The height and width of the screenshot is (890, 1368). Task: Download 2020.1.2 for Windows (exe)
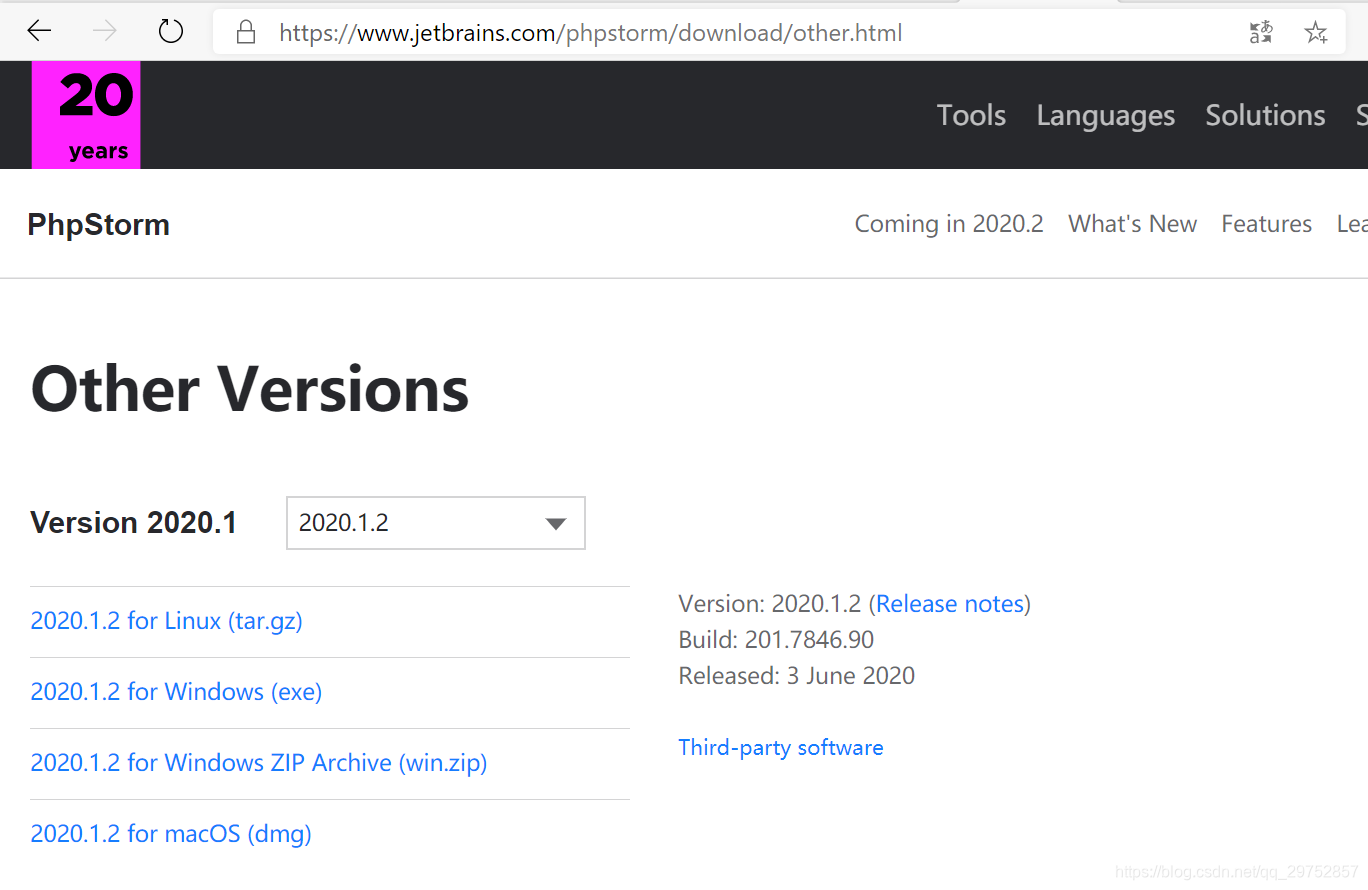[x=177, y=692]
